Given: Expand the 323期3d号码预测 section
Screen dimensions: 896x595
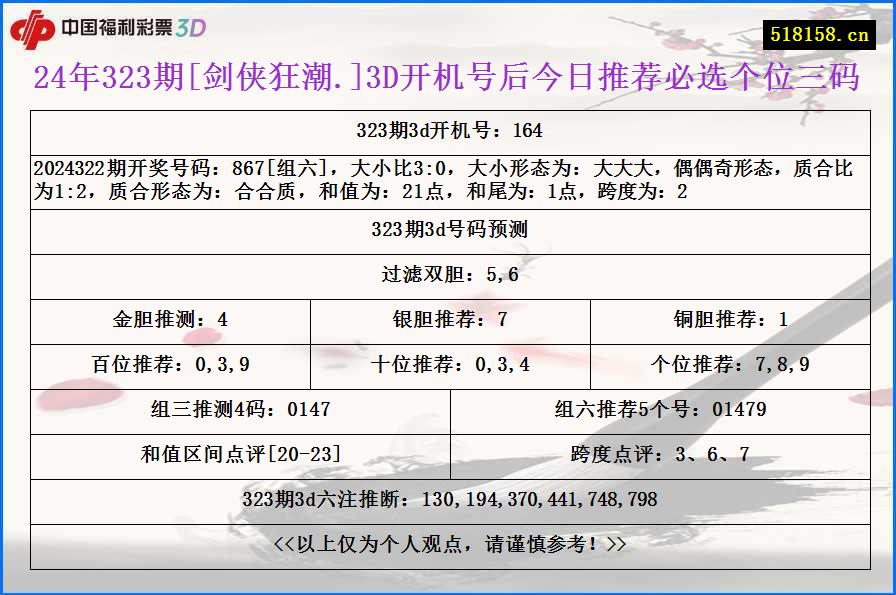Looking at the screenshot, I should coord(447,228).
